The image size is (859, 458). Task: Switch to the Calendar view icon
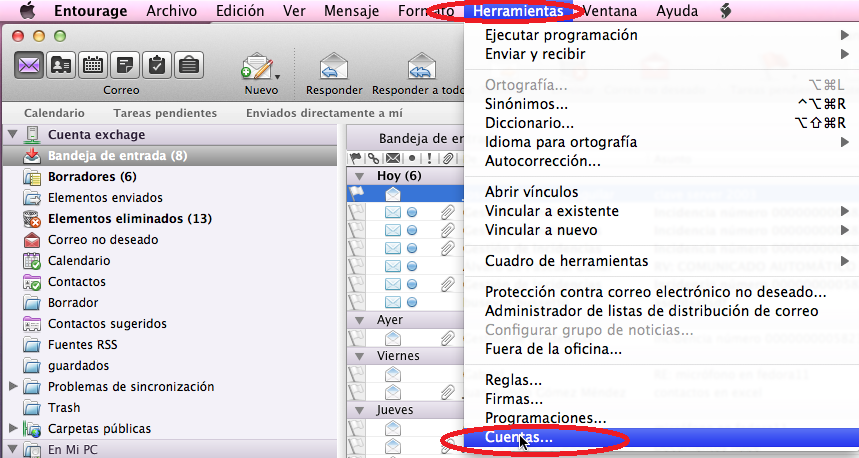[x=93, y=65]
